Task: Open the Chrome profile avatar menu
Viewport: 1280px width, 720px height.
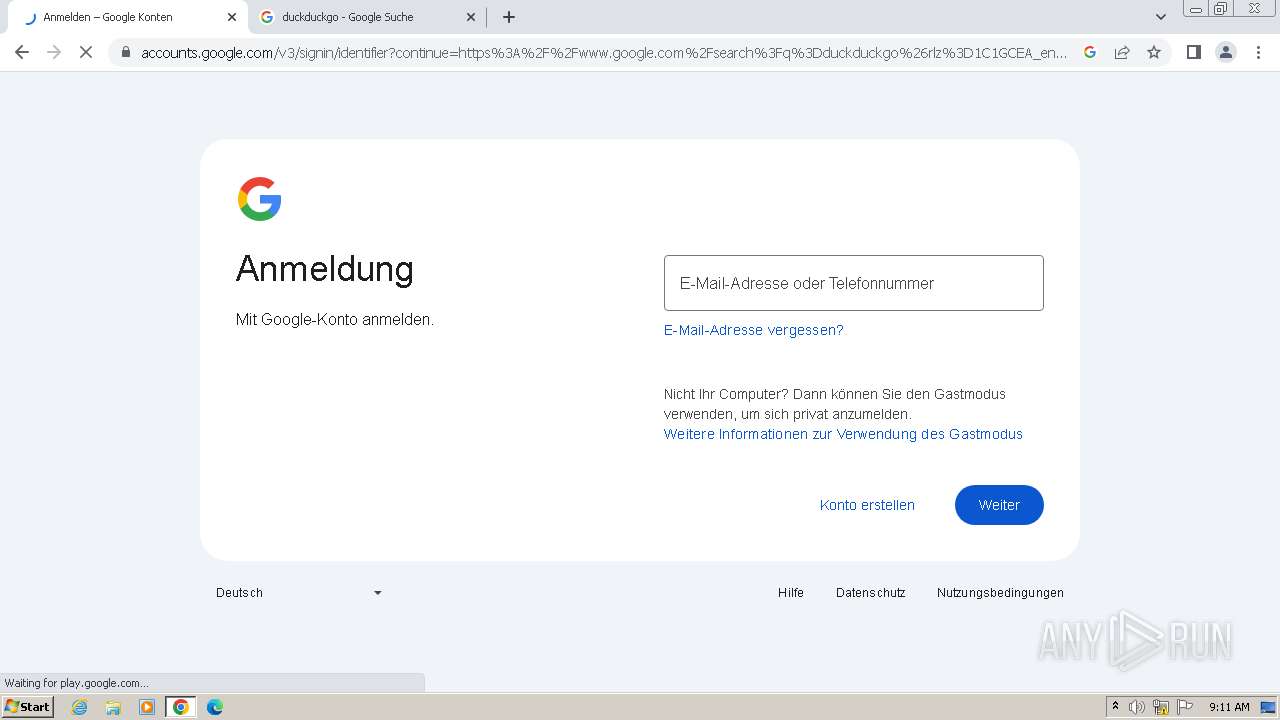Action: pyautogui.click(x=1226, y=52)
